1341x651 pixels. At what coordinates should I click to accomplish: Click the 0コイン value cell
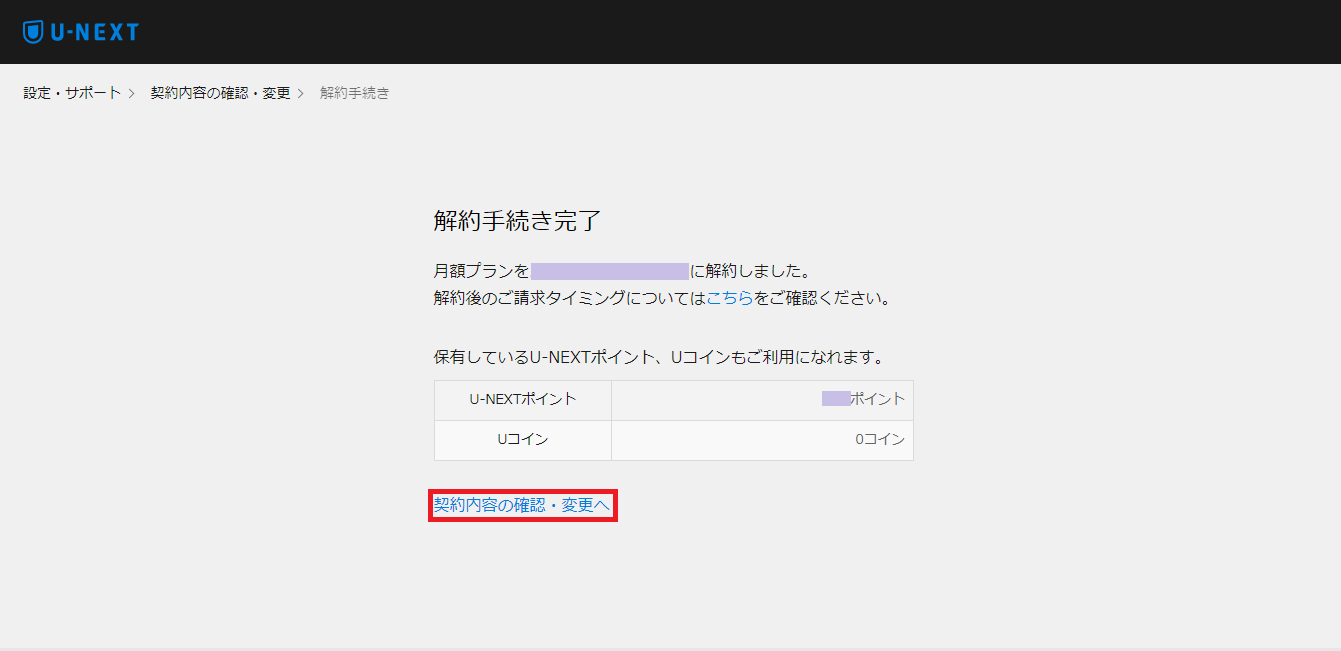tap(879, 439)
